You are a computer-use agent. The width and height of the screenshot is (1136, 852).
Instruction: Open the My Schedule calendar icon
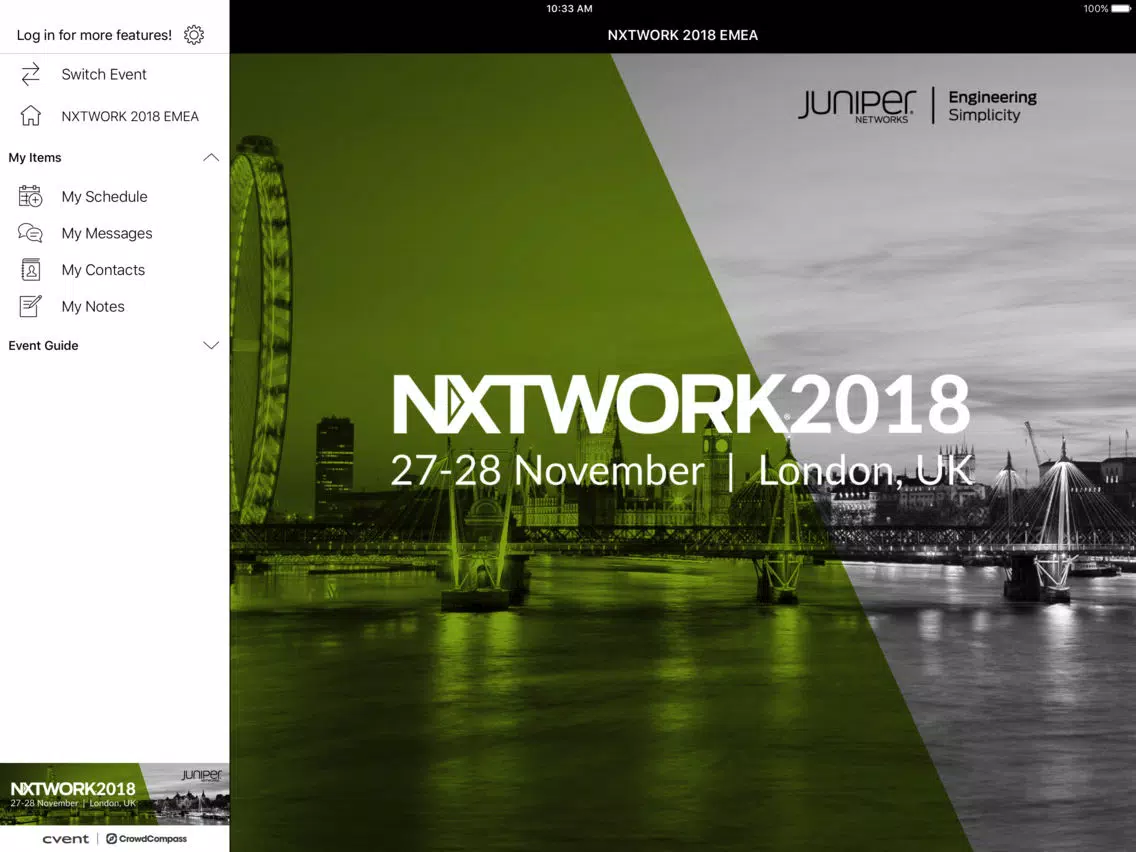30,196
